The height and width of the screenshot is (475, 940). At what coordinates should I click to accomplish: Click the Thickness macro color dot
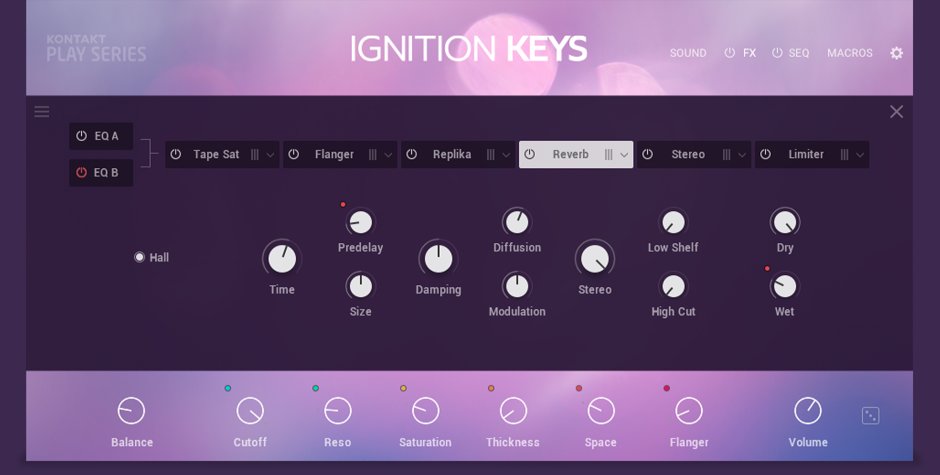tap(491, 388)
